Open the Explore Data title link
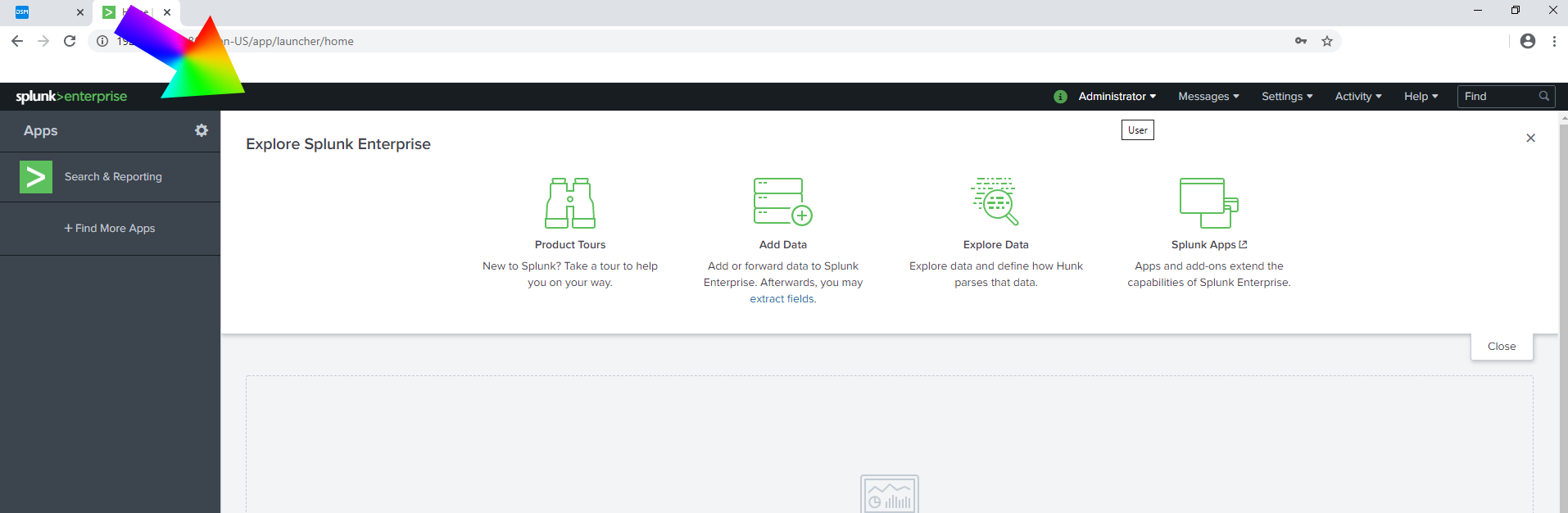 [996, 244]
